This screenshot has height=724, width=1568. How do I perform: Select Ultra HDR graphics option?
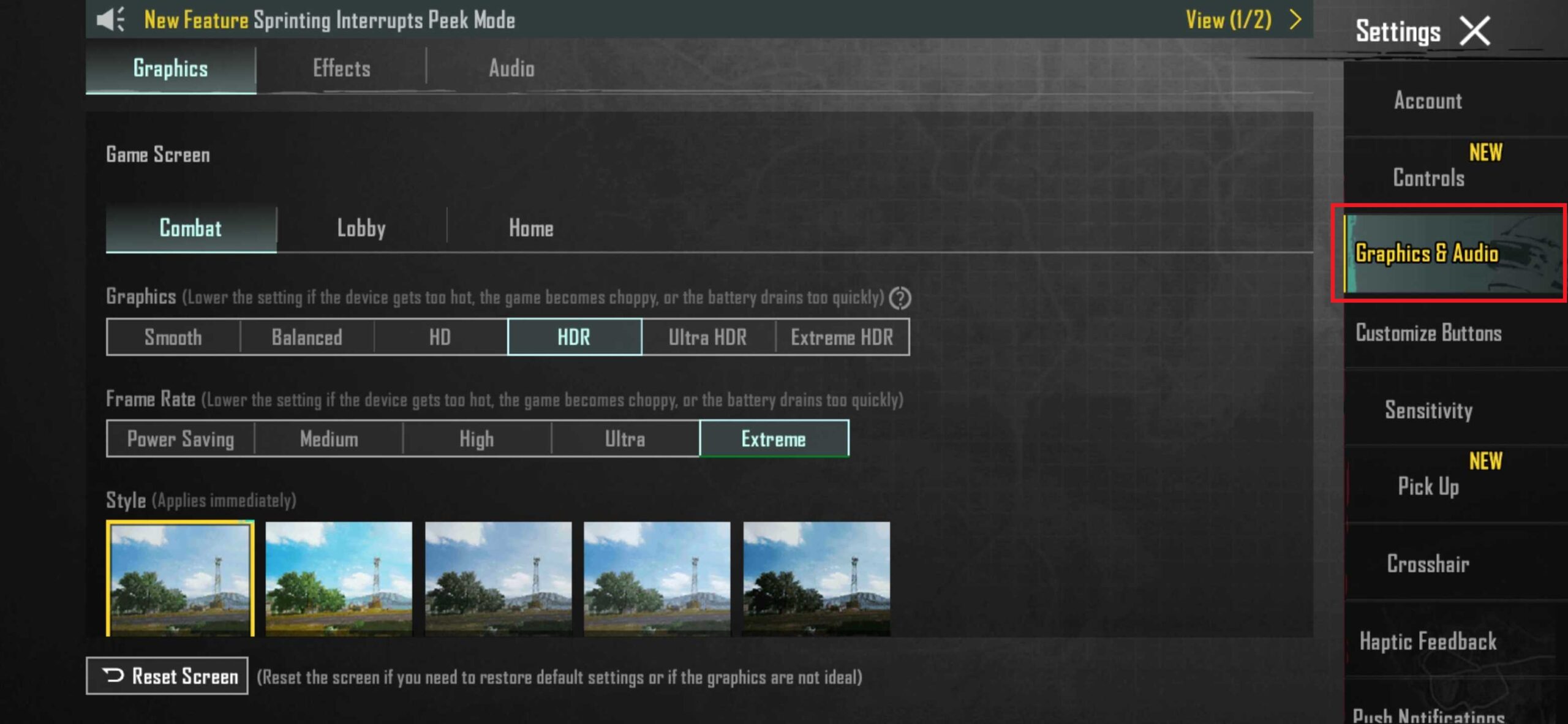[x=707, y=337]
